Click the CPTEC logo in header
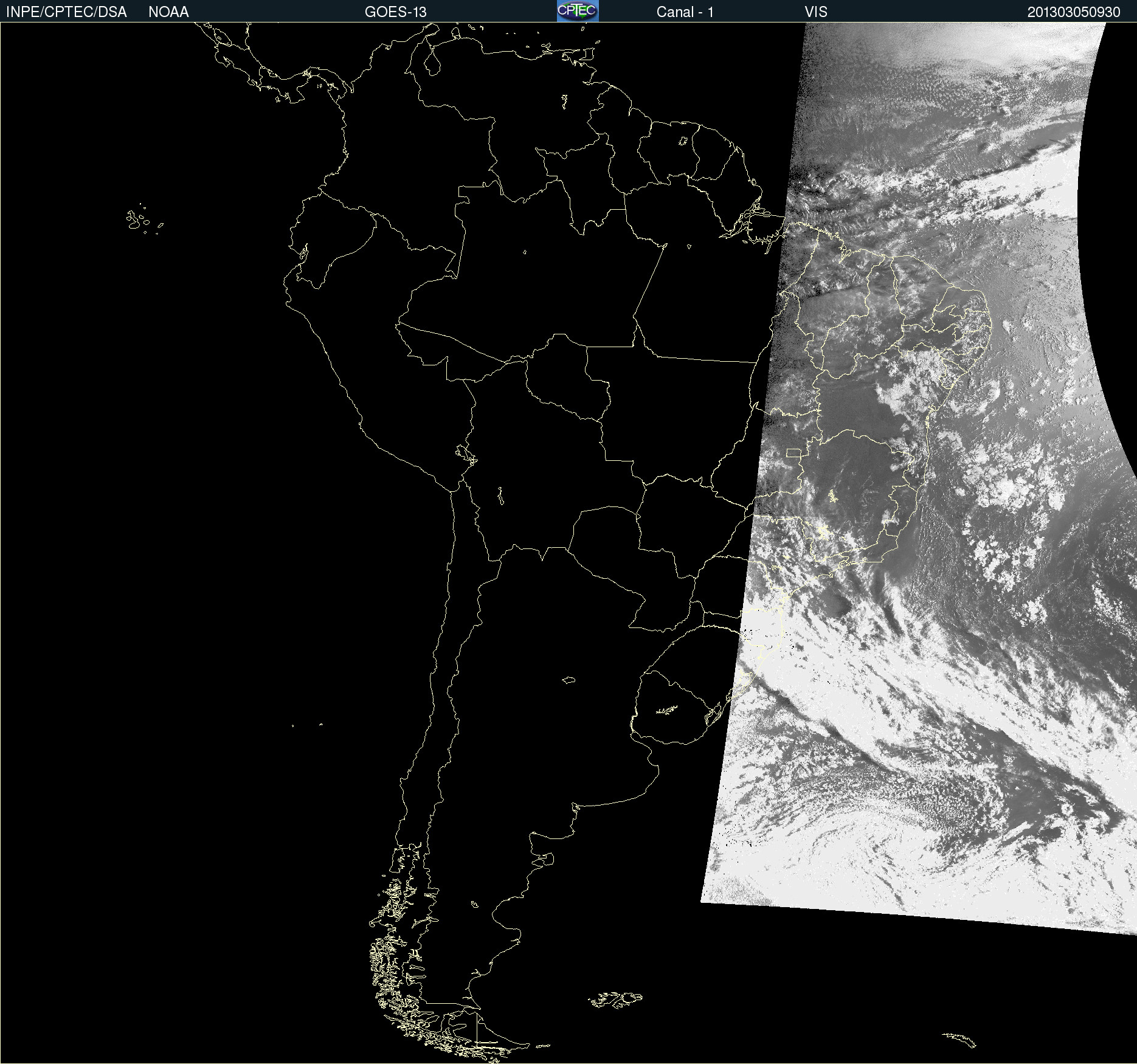 tap(578, 11)
